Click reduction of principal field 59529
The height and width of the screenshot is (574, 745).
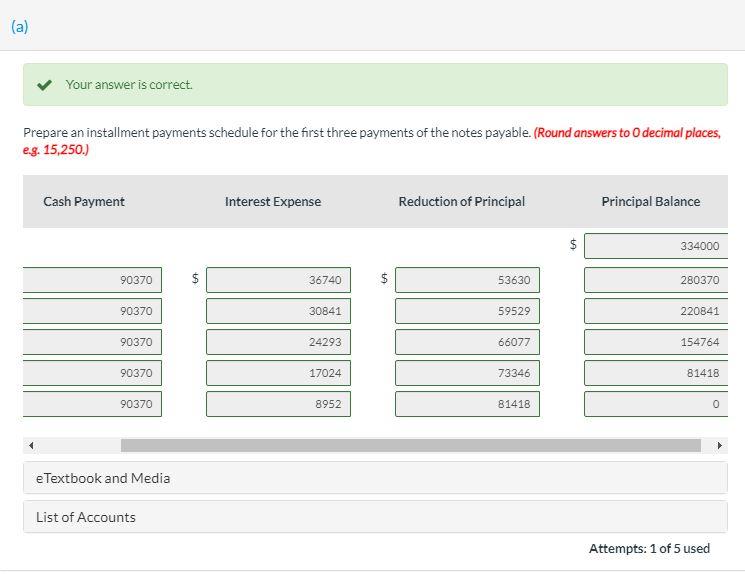[468, 311]
